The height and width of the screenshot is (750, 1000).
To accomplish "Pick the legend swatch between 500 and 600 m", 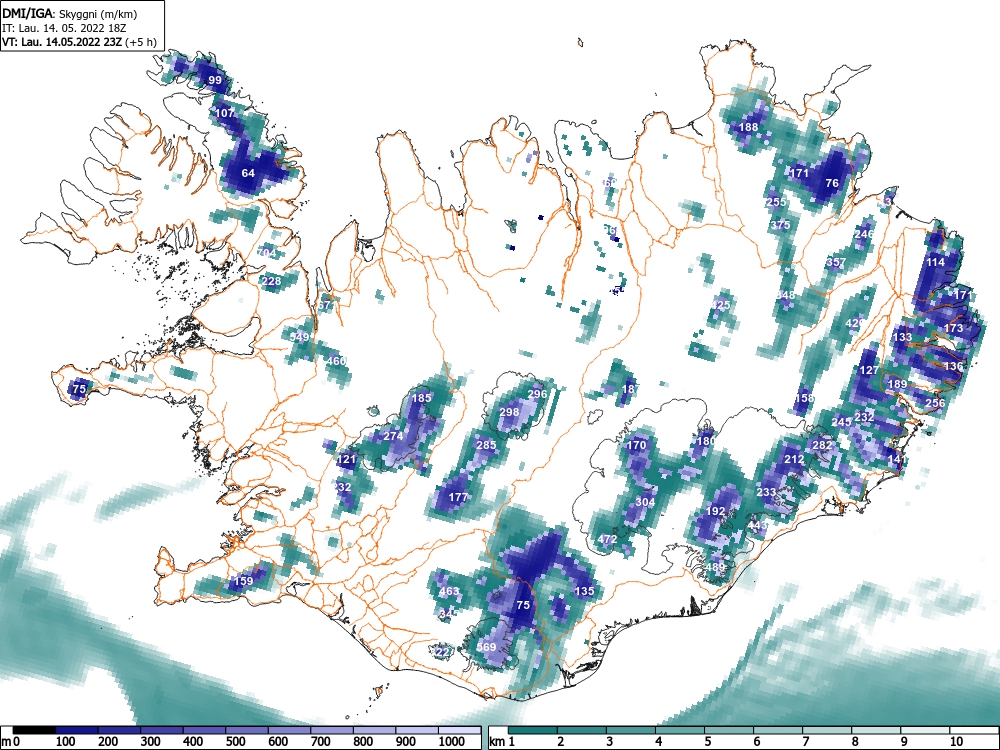I will click(247, 730).
